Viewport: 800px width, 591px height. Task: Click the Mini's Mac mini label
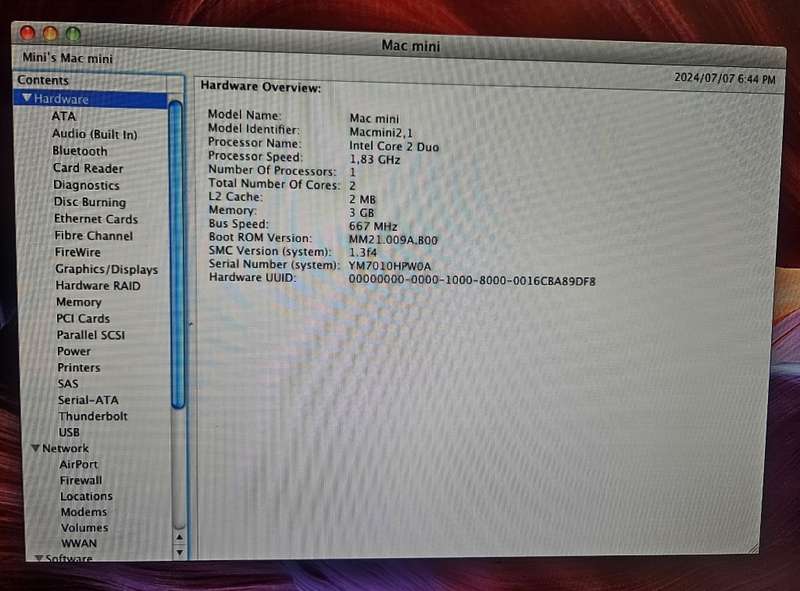67,58
